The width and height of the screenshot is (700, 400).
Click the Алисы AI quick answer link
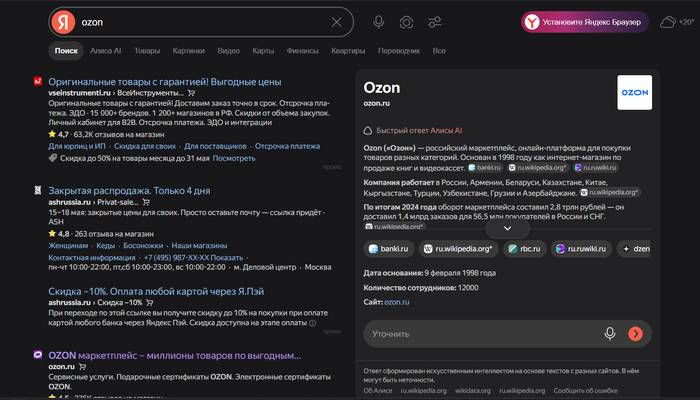coord(446,131)
